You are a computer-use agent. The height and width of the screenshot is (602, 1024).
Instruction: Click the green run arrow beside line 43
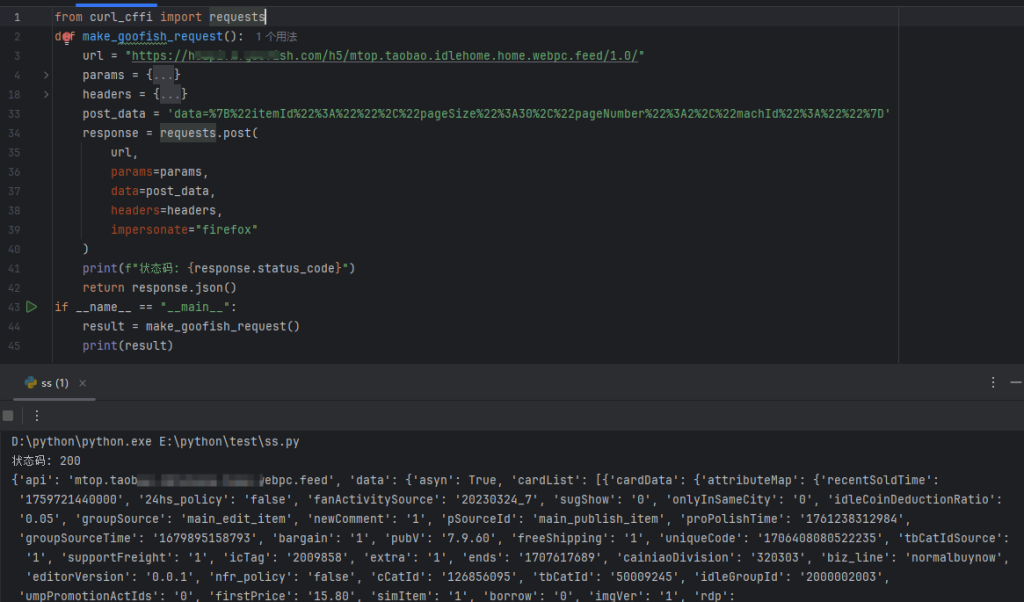31,307
